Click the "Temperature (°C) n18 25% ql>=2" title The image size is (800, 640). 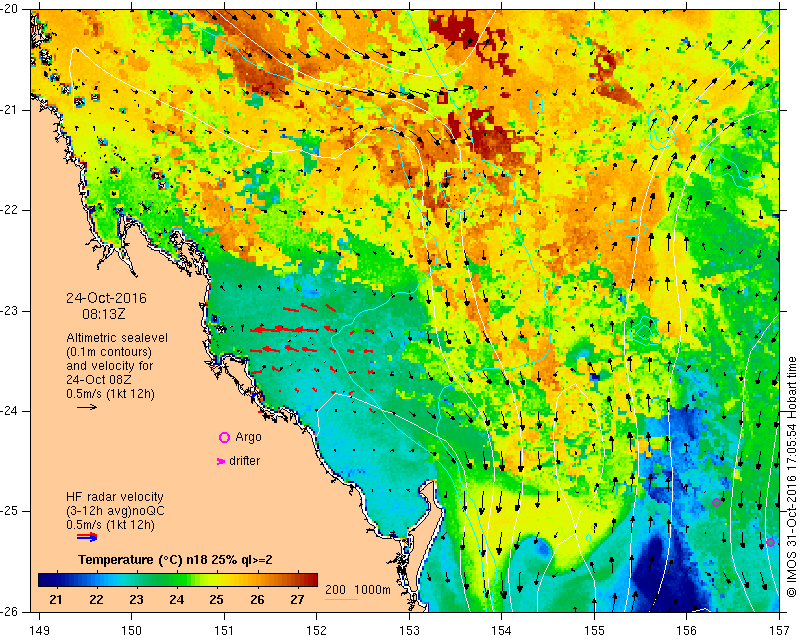click(175, 560)
